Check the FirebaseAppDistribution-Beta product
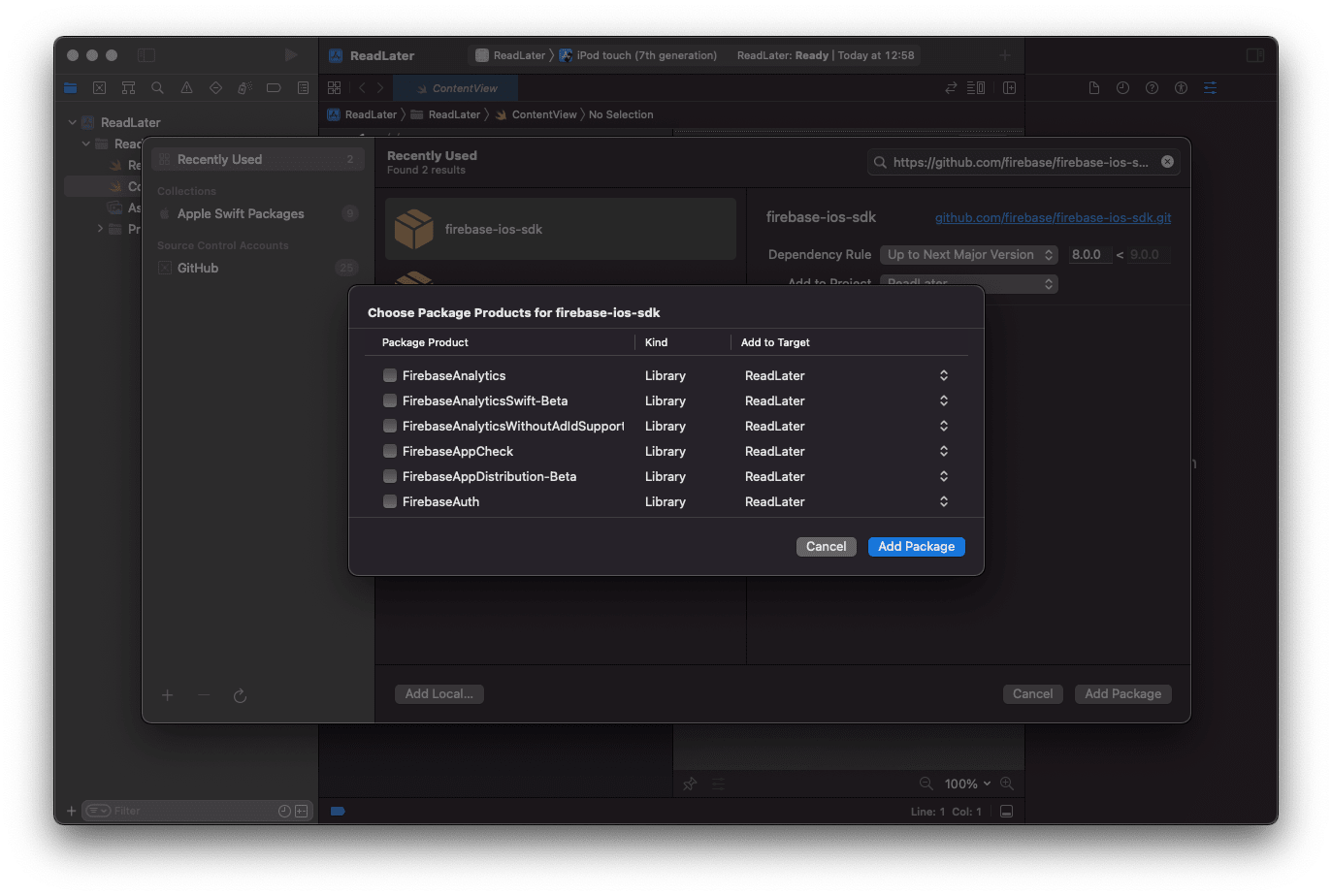 point(390,476)
